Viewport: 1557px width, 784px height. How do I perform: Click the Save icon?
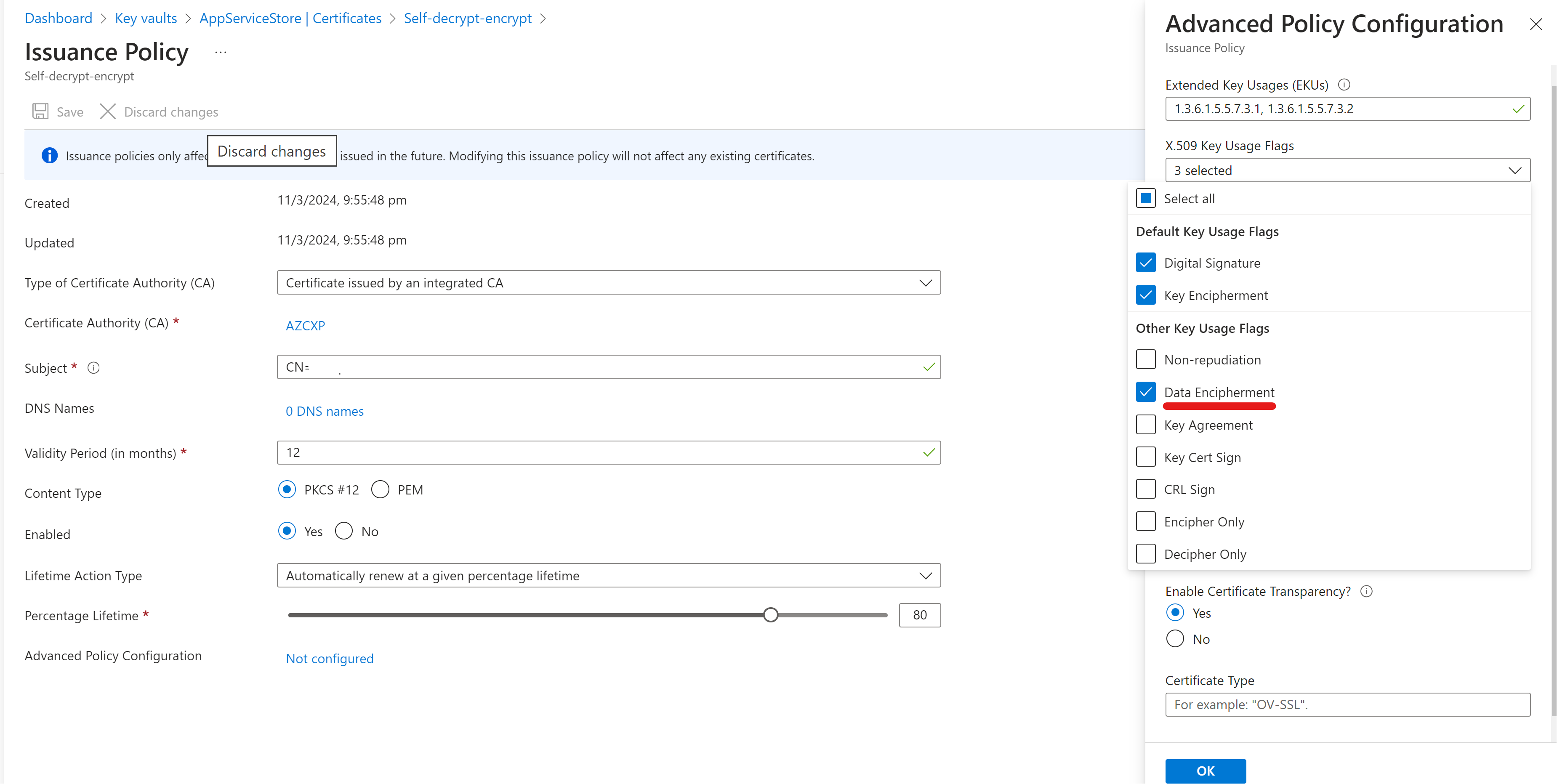coord(40,111)
